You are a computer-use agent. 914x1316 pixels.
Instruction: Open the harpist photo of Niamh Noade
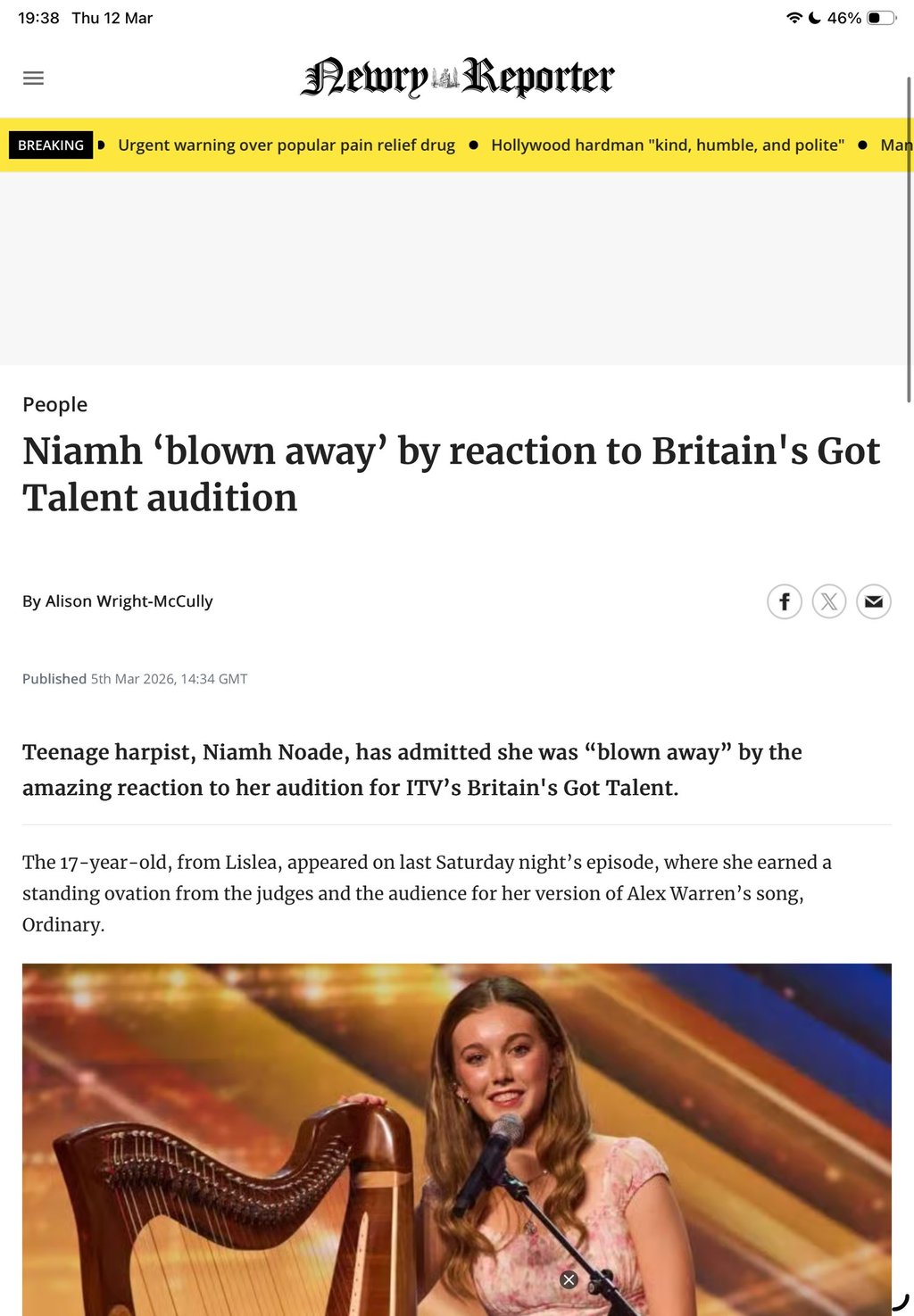coord(457,1139)
